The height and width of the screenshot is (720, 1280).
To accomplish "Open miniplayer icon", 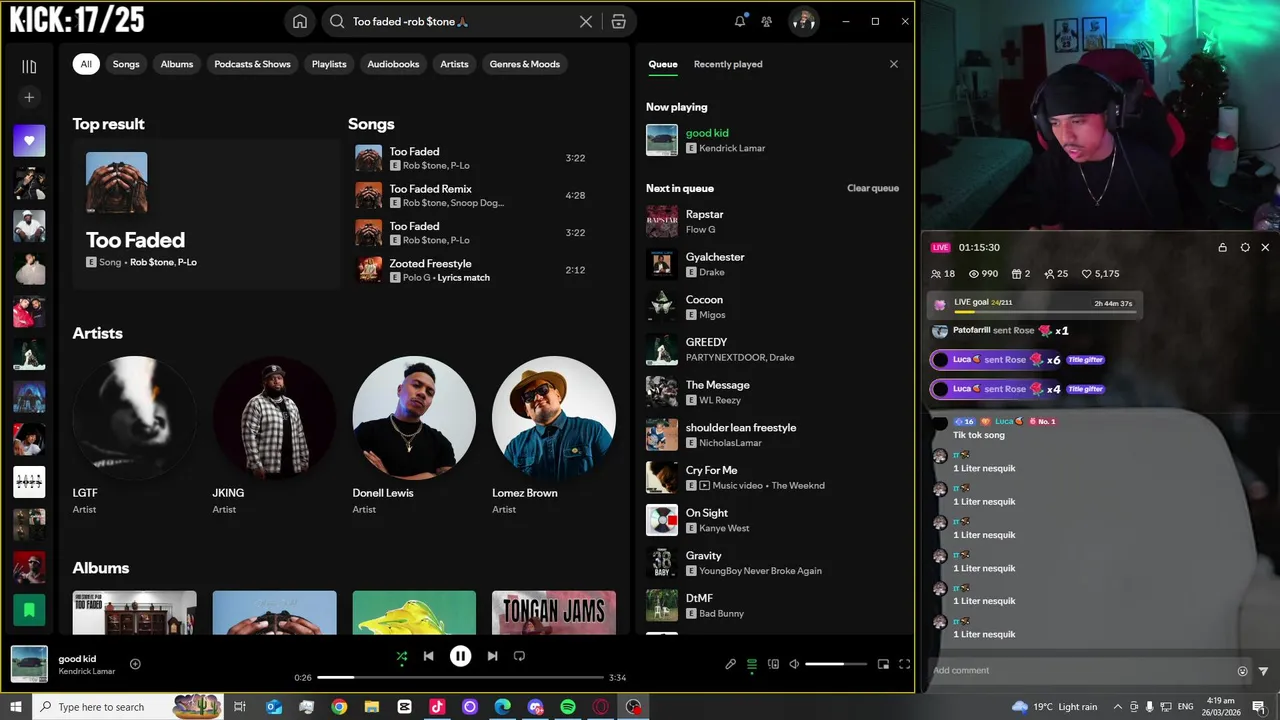I will [x=883, y=664].
